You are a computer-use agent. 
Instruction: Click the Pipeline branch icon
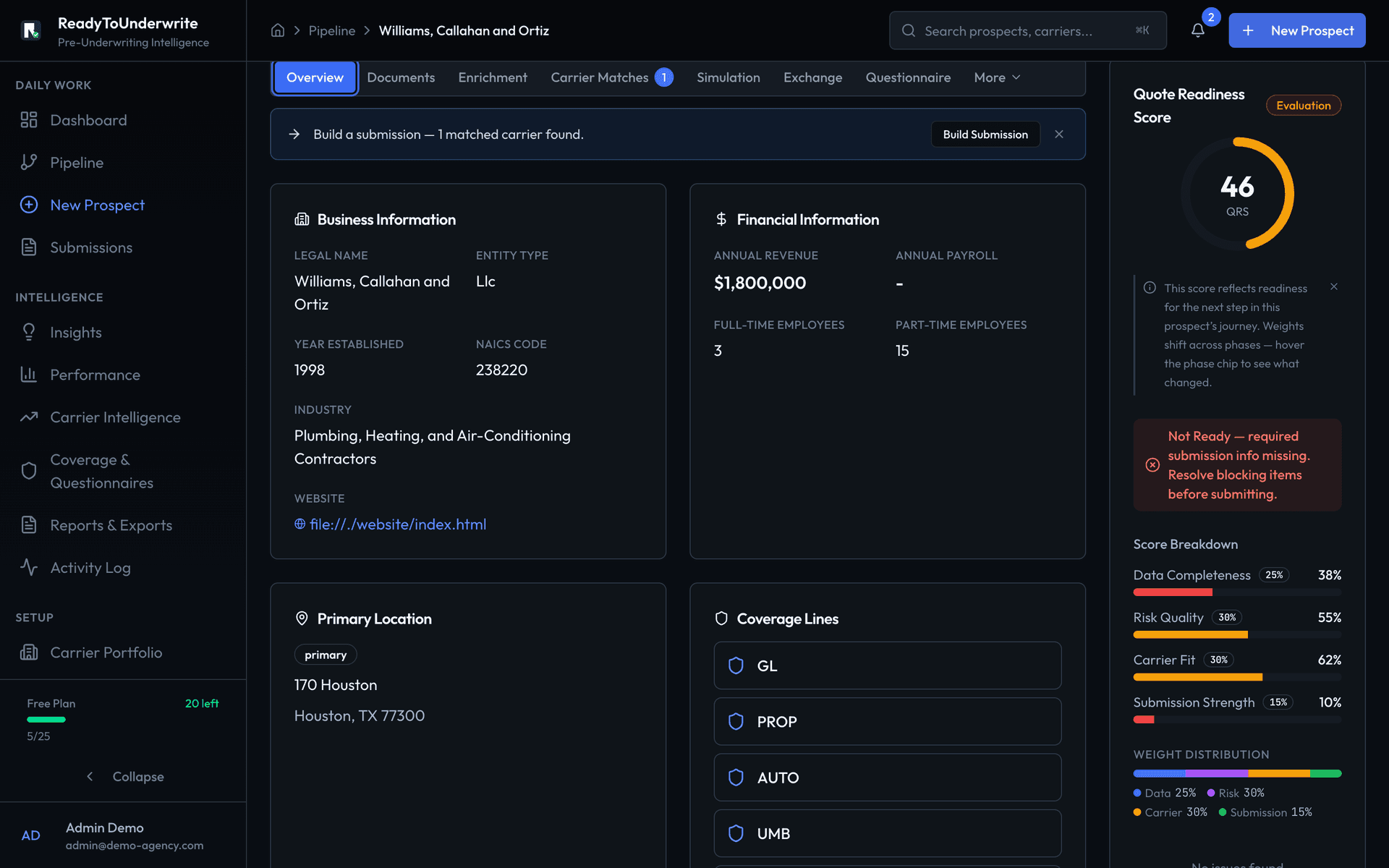[29, 163]
